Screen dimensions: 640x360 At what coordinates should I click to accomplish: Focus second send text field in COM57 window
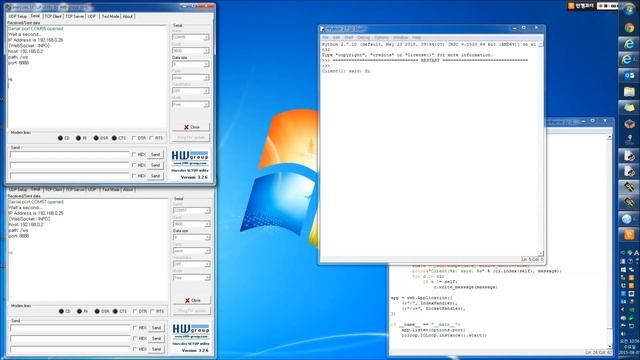click(x=70, y=338)
